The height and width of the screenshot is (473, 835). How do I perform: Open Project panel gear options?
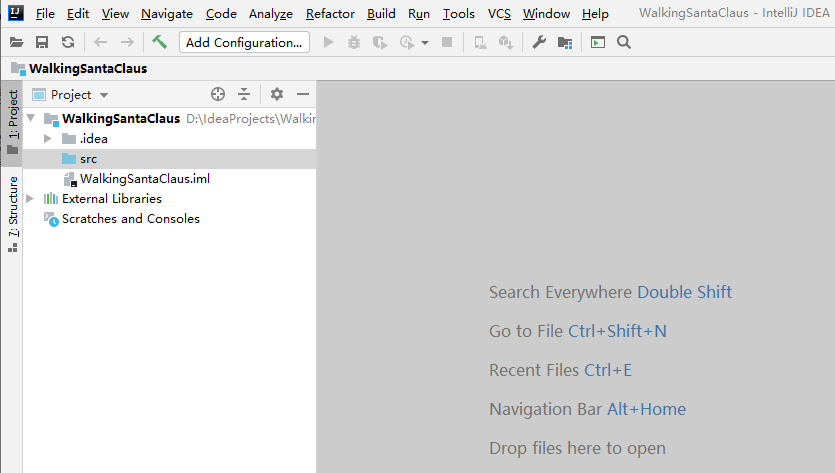(277, 94)
